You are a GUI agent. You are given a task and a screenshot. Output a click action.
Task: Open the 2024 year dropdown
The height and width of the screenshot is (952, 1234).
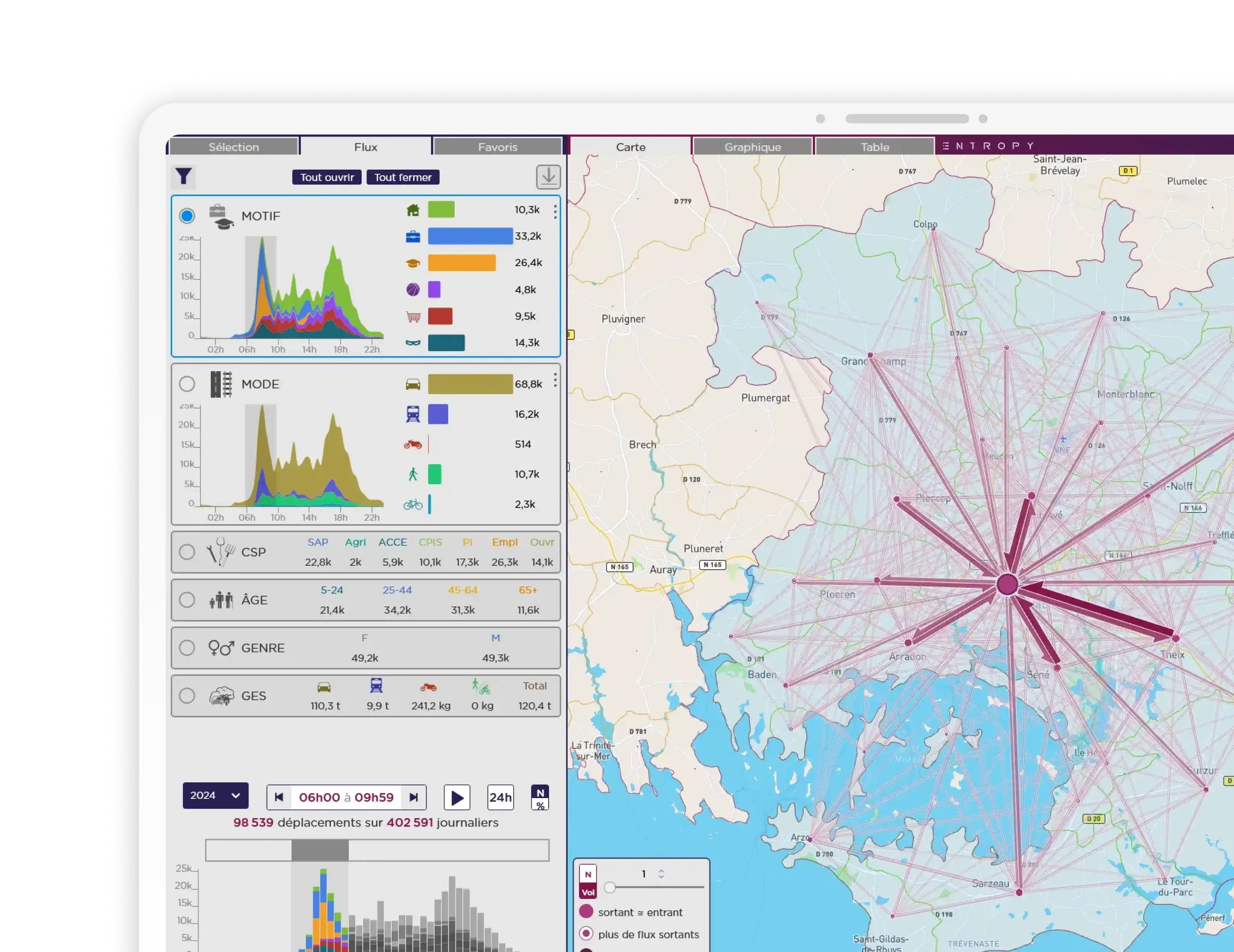pos(215,795)
